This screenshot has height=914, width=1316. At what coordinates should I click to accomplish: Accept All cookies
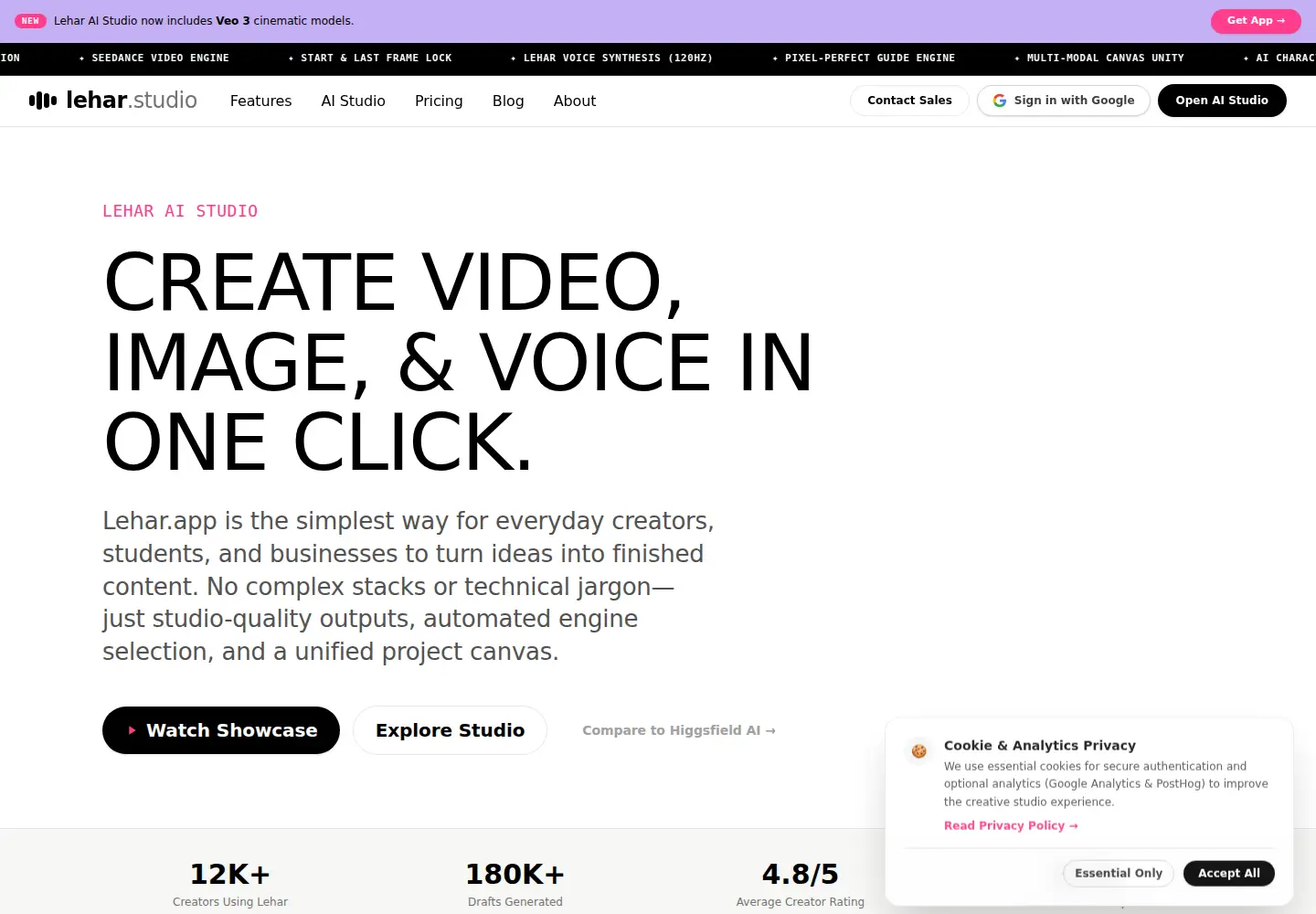pos(1229,873)
